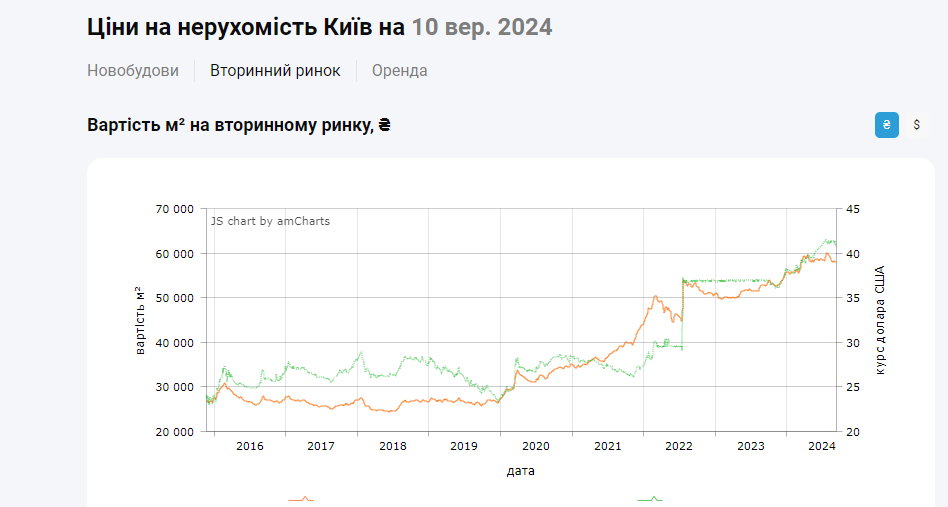Click the 2016 label on the date axis
The width and height of the screenshot is (948, 507).
[249, 446]
